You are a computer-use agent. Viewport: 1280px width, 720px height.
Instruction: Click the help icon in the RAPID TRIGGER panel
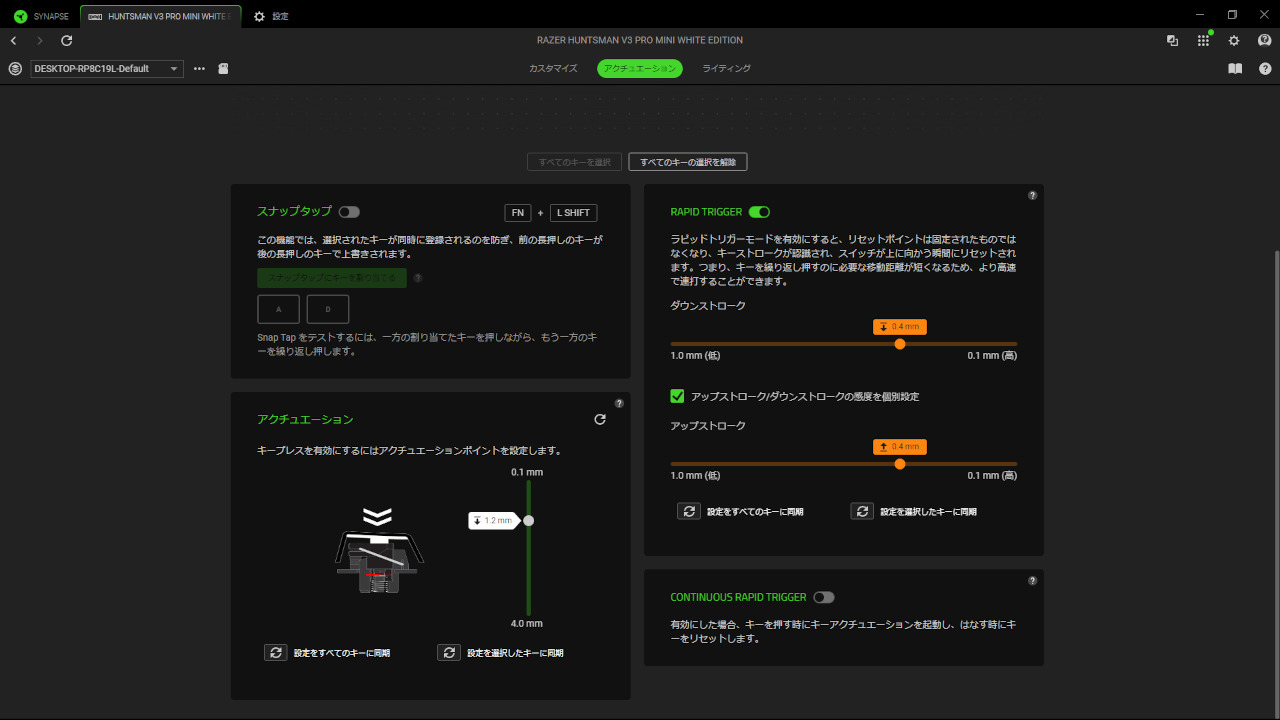pos(1032,196)
